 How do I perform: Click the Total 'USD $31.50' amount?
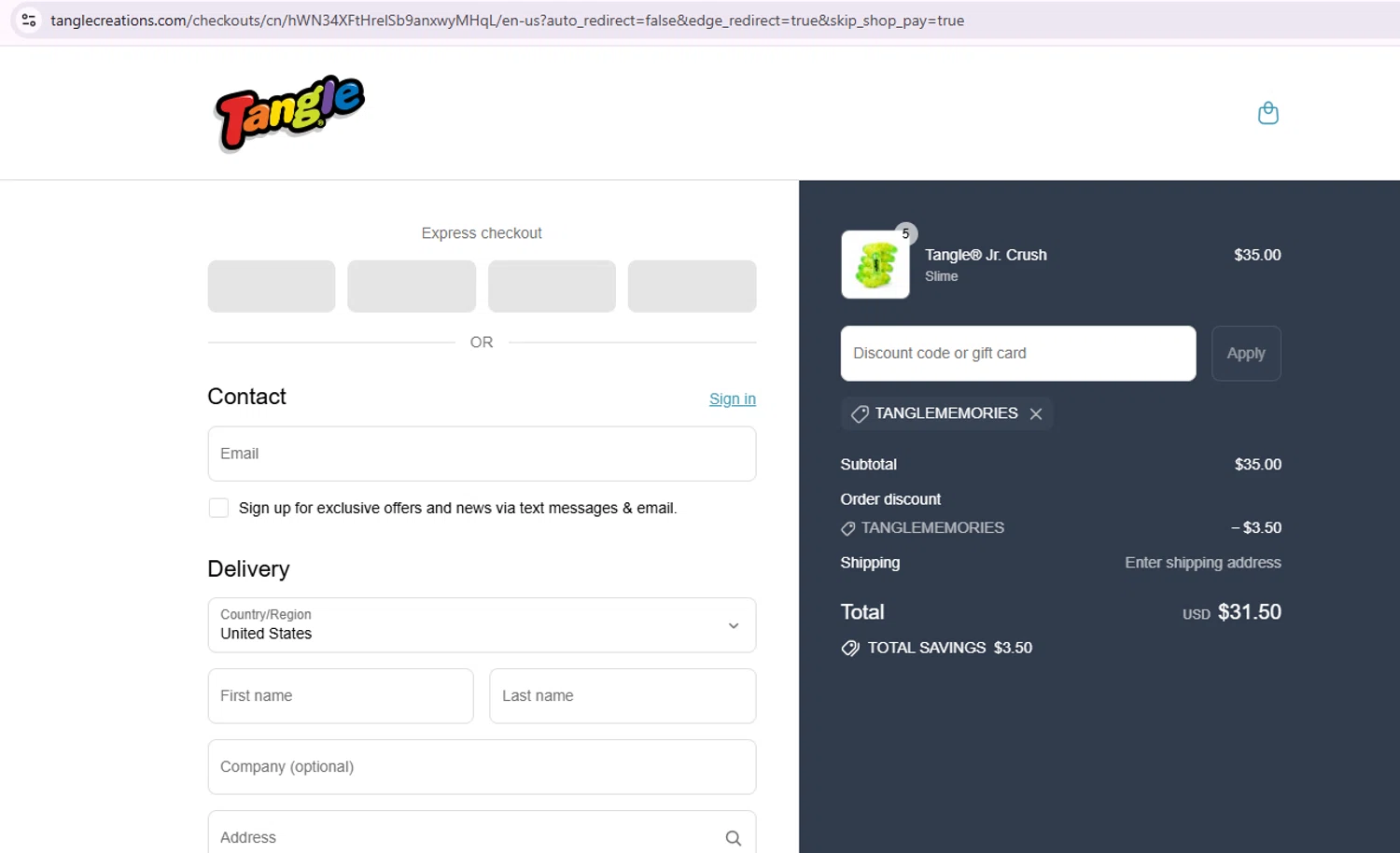[x=1232, y=612]
